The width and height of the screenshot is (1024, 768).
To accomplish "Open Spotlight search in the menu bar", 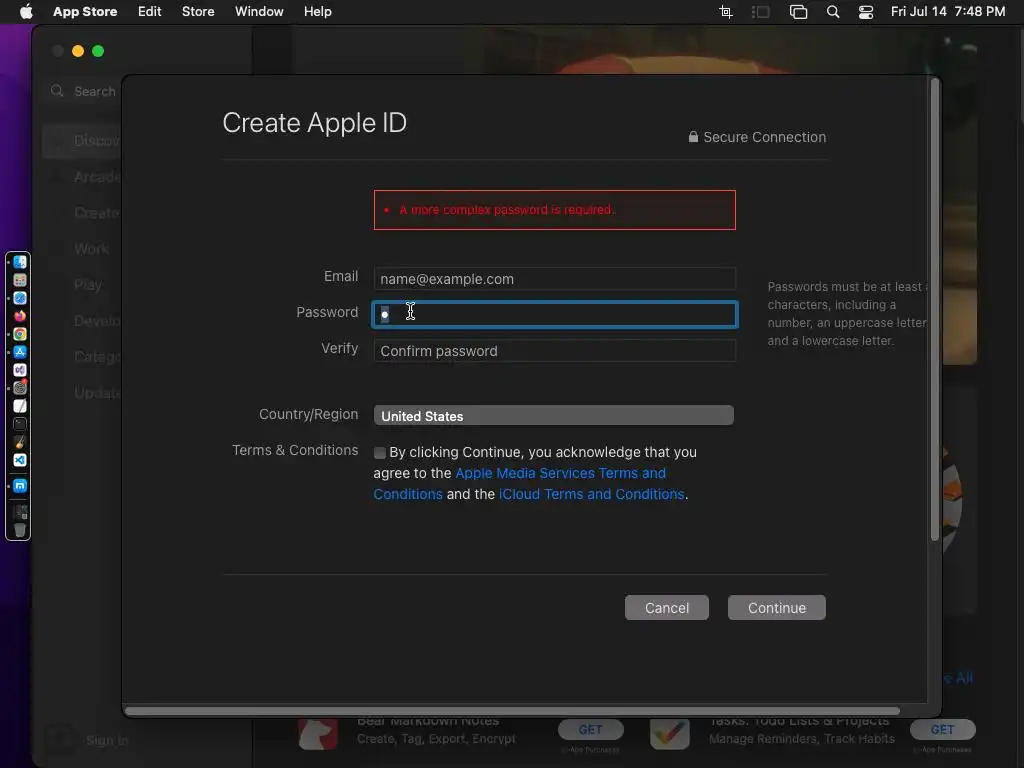I will pos(833,12).
